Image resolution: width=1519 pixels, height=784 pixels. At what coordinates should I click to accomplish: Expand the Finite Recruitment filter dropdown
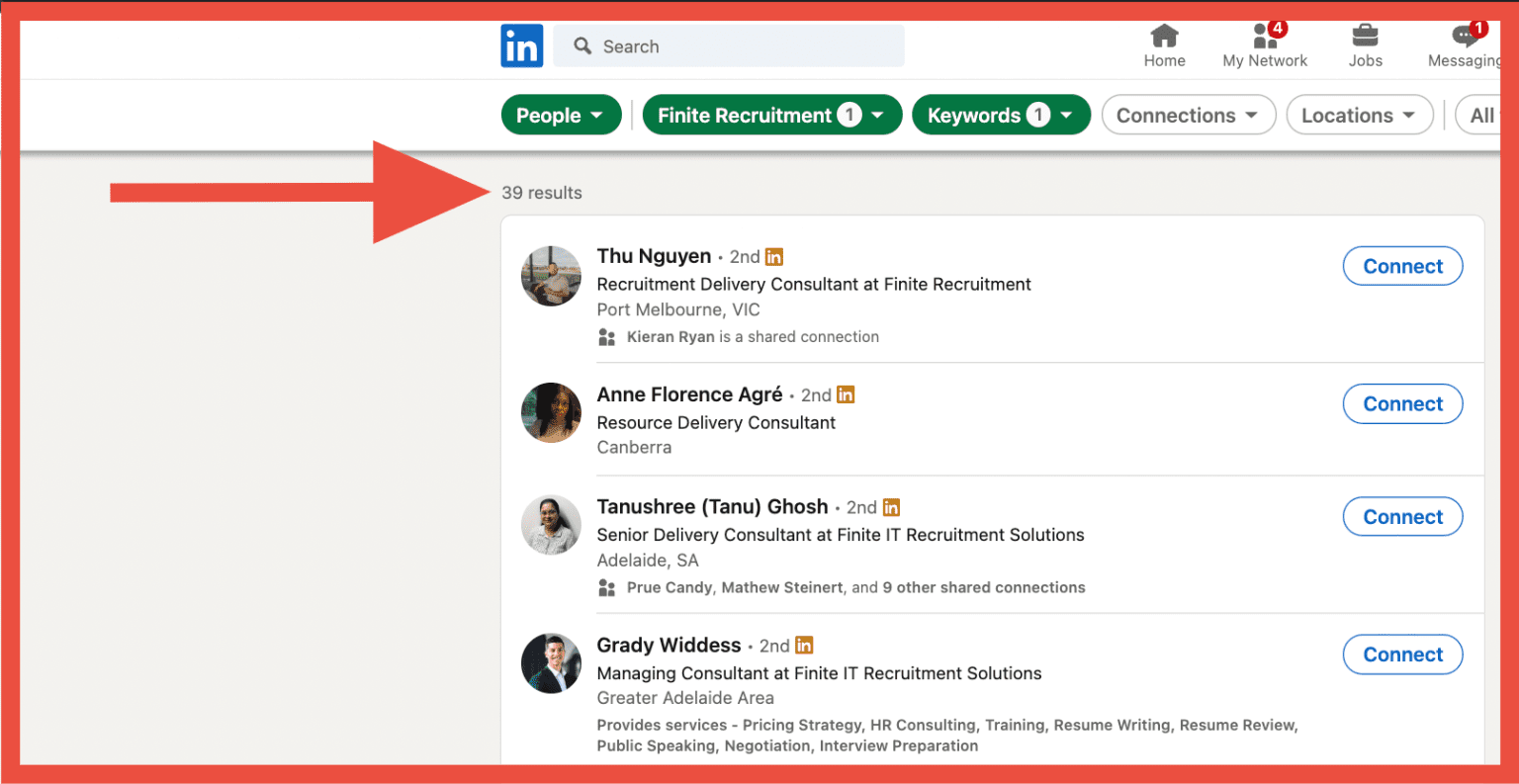(772, 116)
